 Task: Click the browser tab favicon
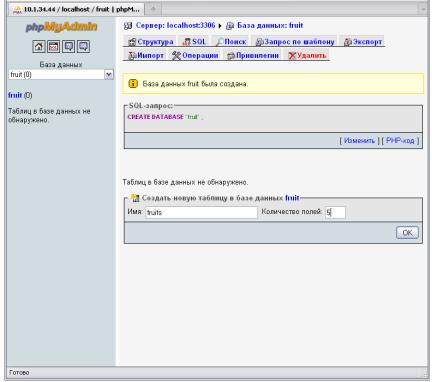pos(17,9)
